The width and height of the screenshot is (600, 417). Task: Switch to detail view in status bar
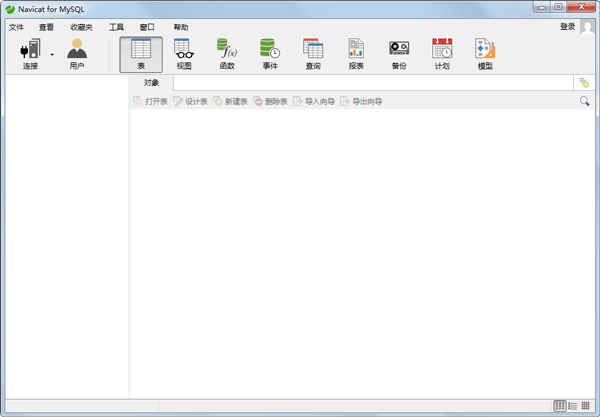coord(573,406)
